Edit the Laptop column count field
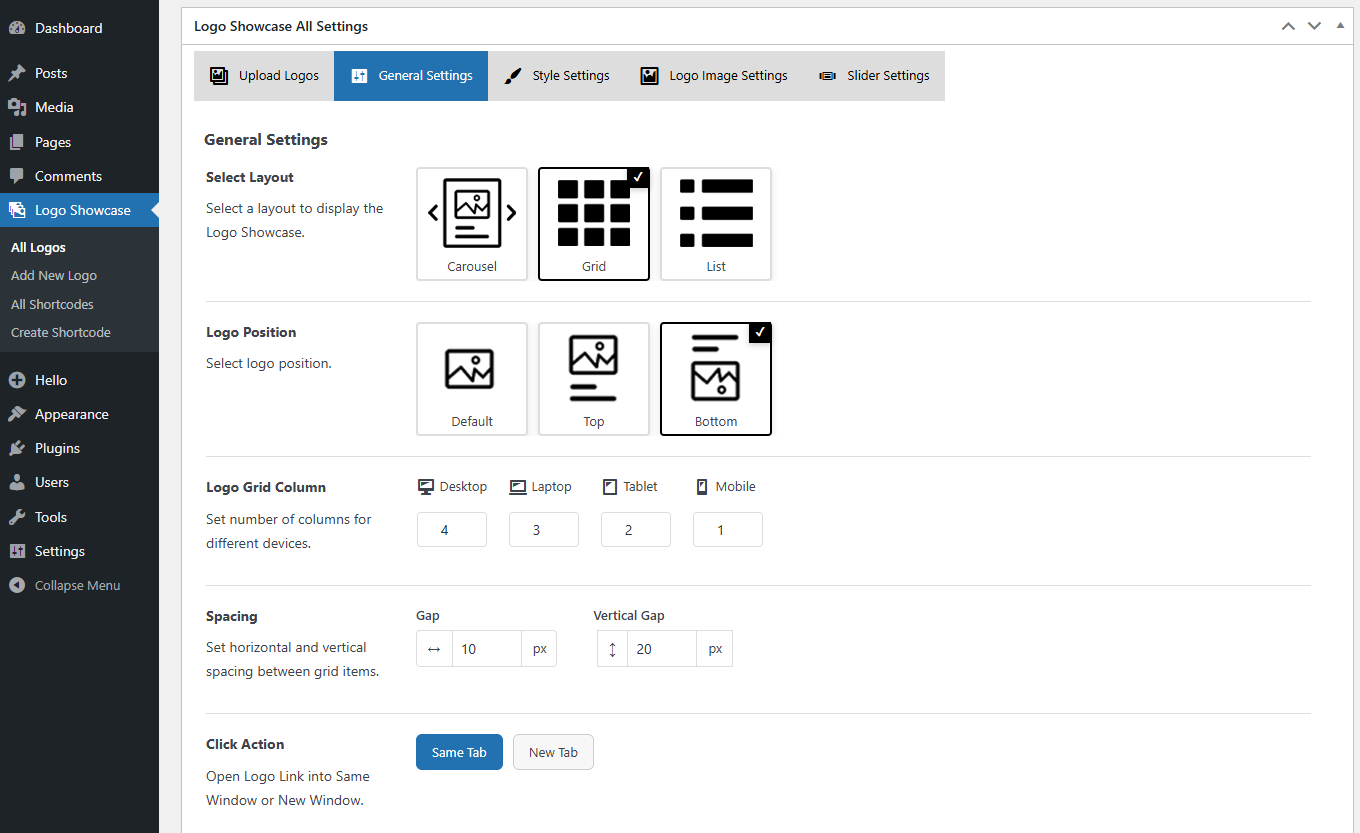The height and width of the screenshot is (833, 1360). pyautogui.click(x=544, y=530)
